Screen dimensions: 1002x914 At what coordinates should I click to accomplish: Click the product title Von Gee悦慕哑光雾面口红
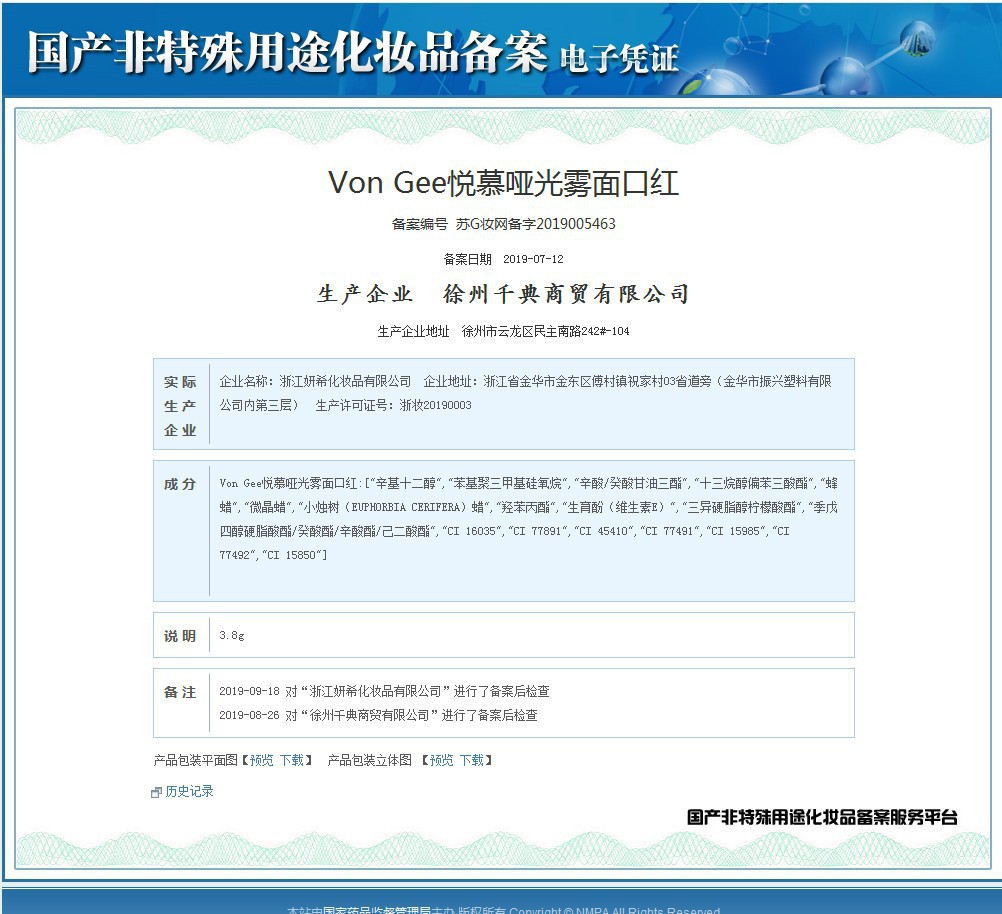tap(504, 183)
